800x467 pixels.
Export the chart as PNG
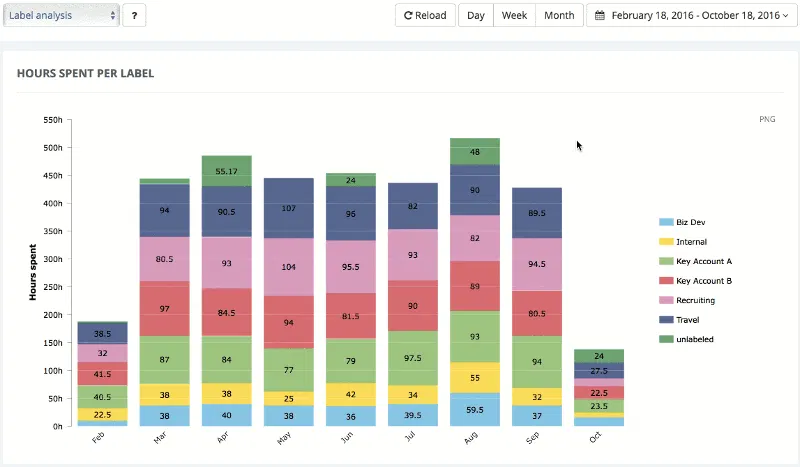pyautogui.click(x=767, y=119)
